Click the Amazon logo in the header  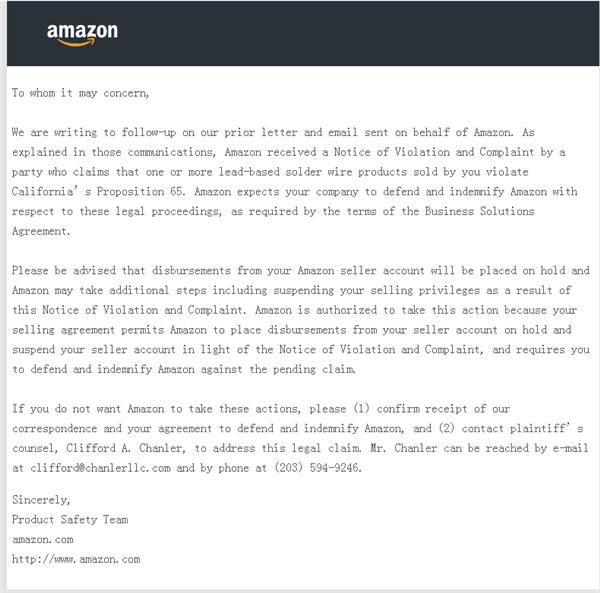[82, 34]
